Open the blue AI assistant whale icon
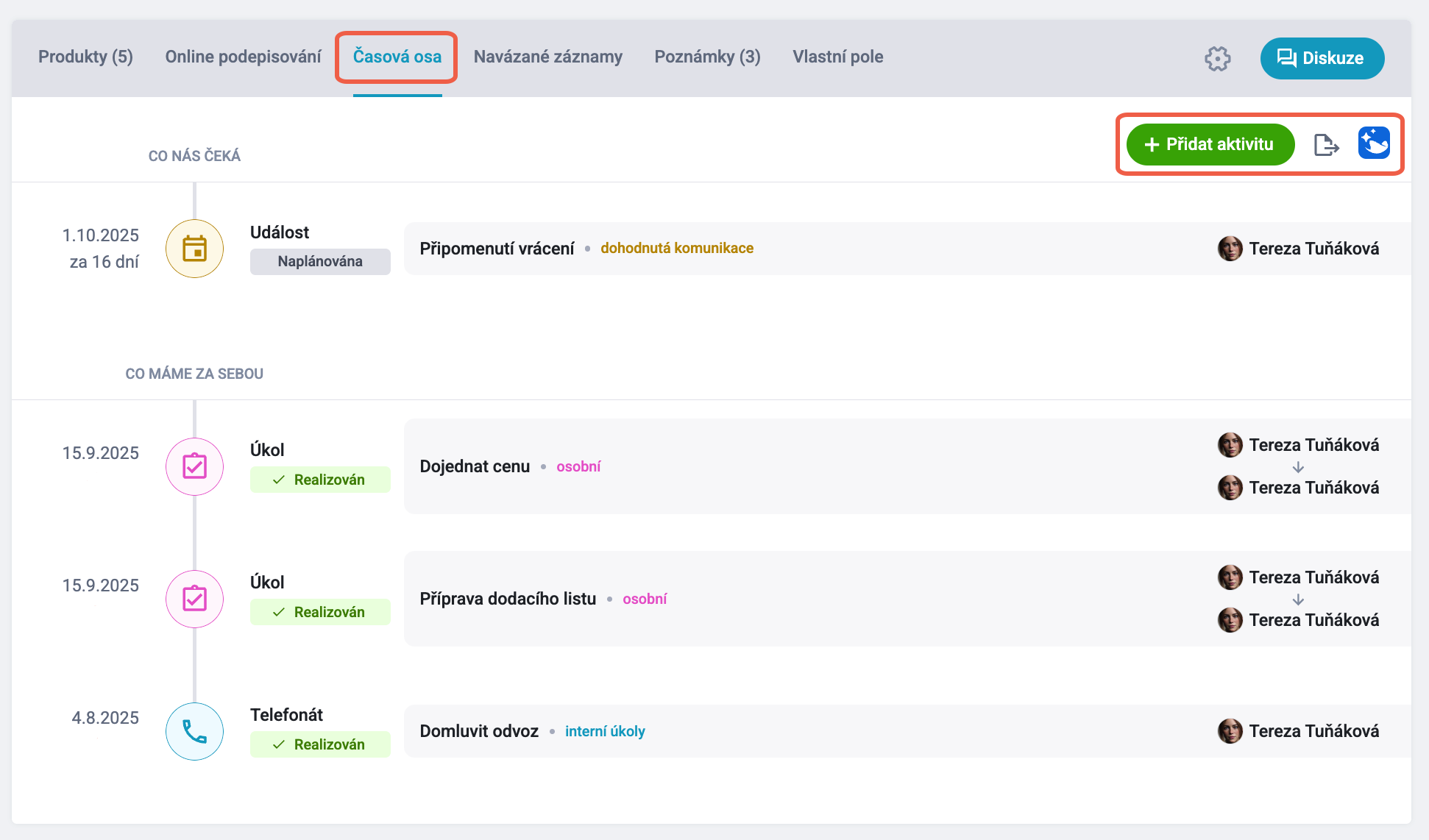1429x840 pixels. (1374, 143)
